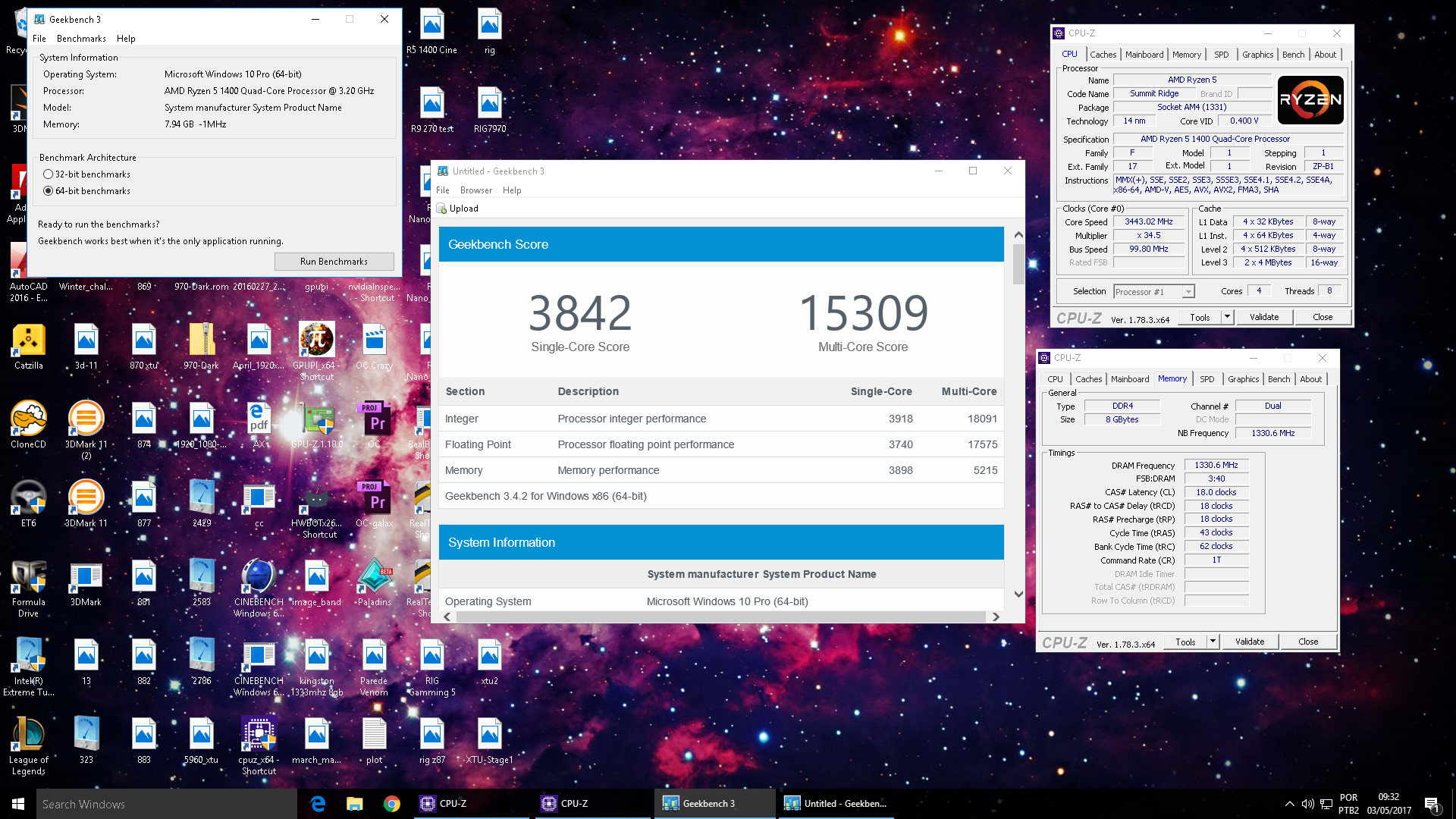Viewport: 1456px width, 819px height.
Task: Click the Search Windows taskbar field
Action: point(167,804)
